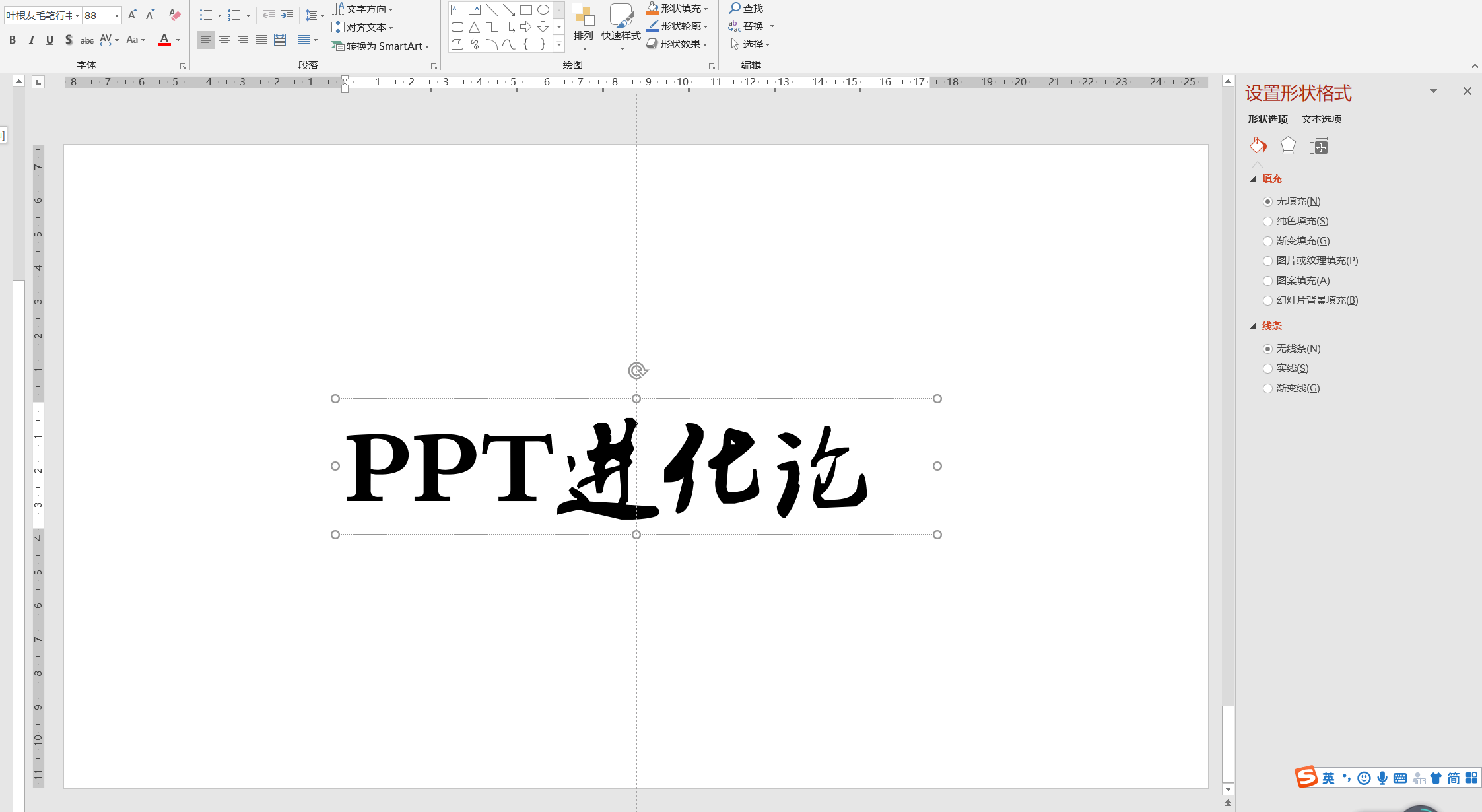The width and height of the screenshot is (1482, 812).
Task: Open 文字方向 text direction menu
Action: pyautogui.click(x=363, y=9)
